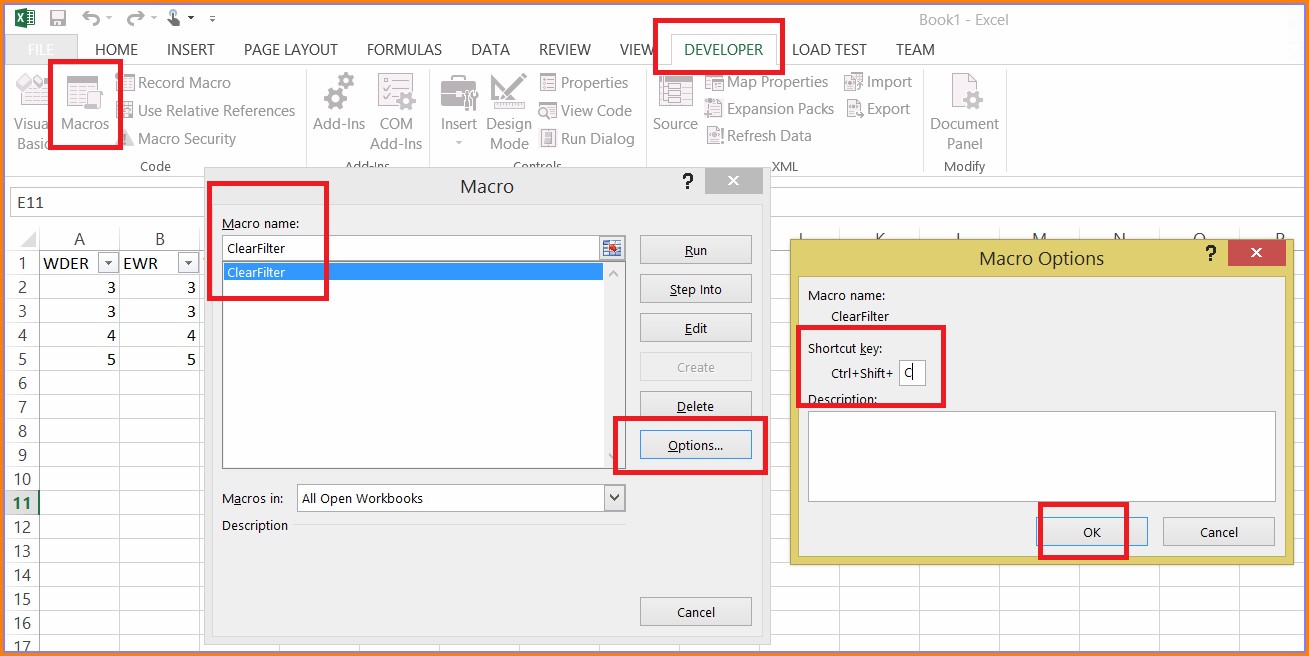Click OK in Macro Options dialog
The height and width of the screenshot is (656, 1309).
click(1092, 532)
